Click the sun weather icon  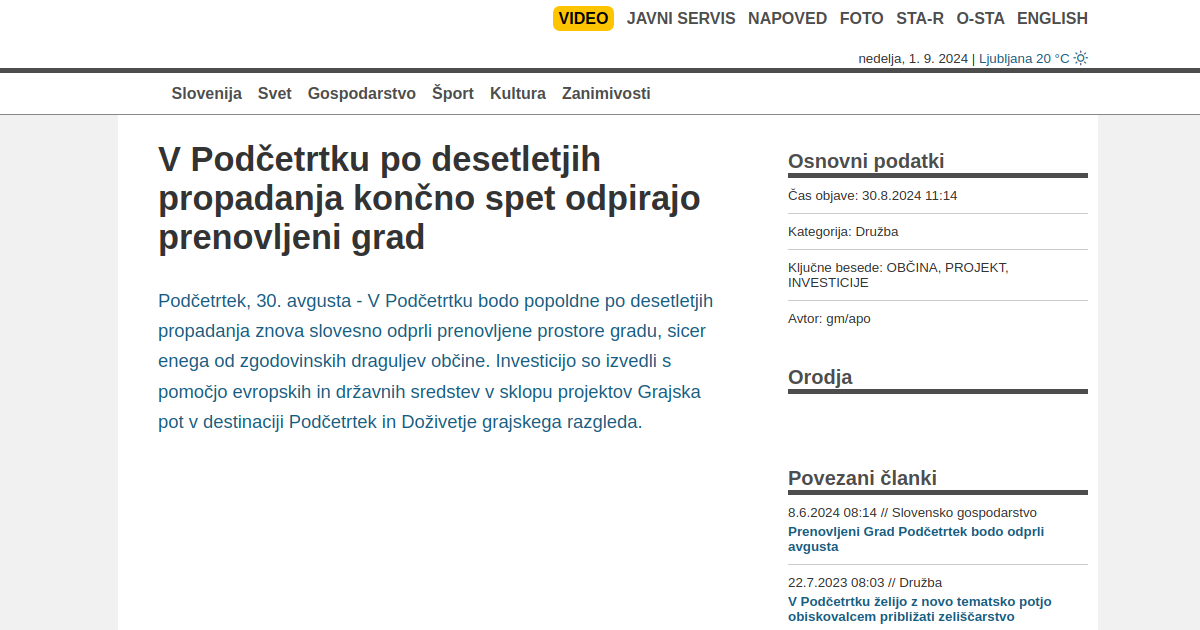1080,58
